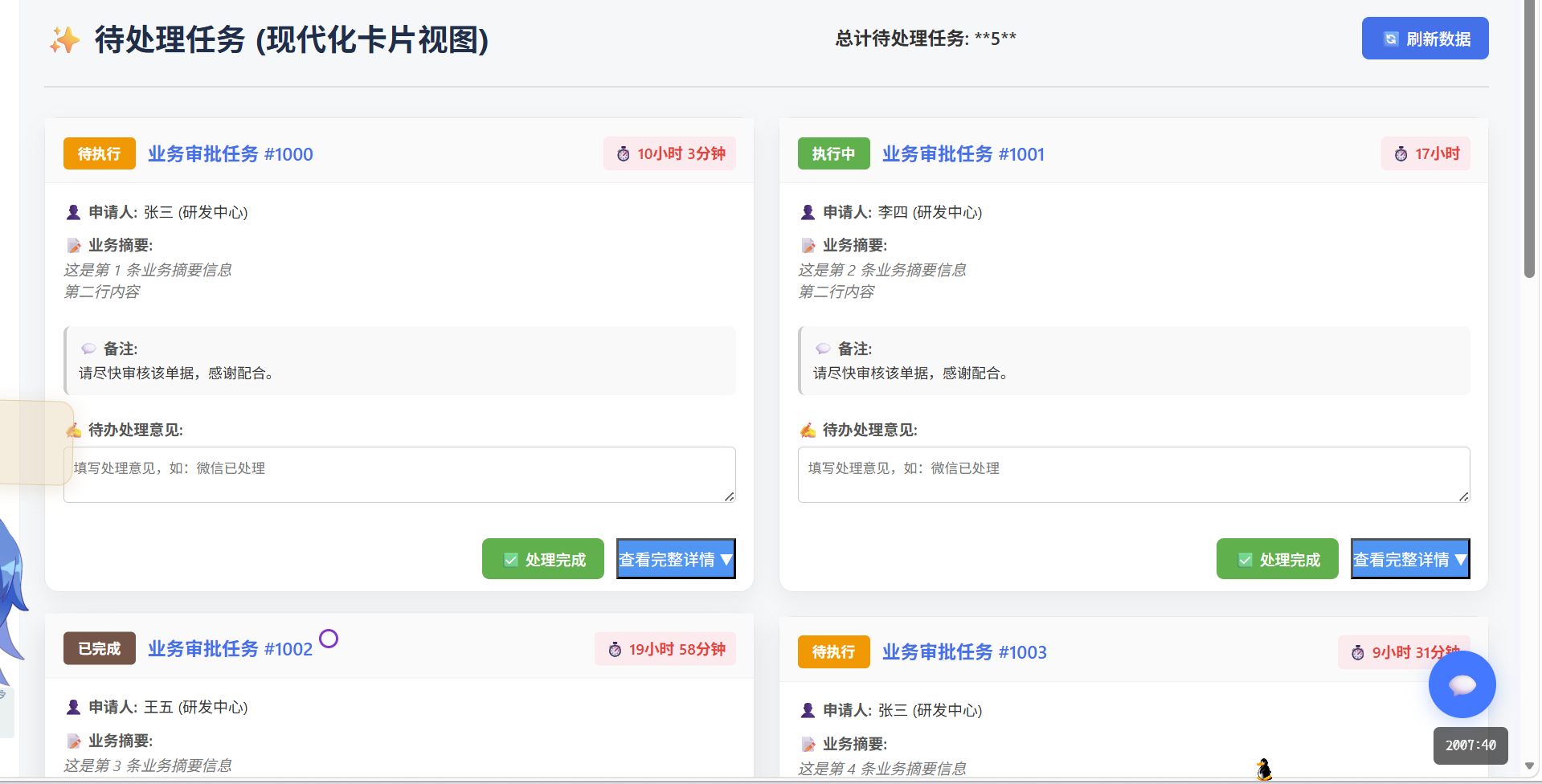Expand 查看完整详情 for task #1000
Image resolution: width=1542 pixels, height=784 pixels.
pos(676,559)
